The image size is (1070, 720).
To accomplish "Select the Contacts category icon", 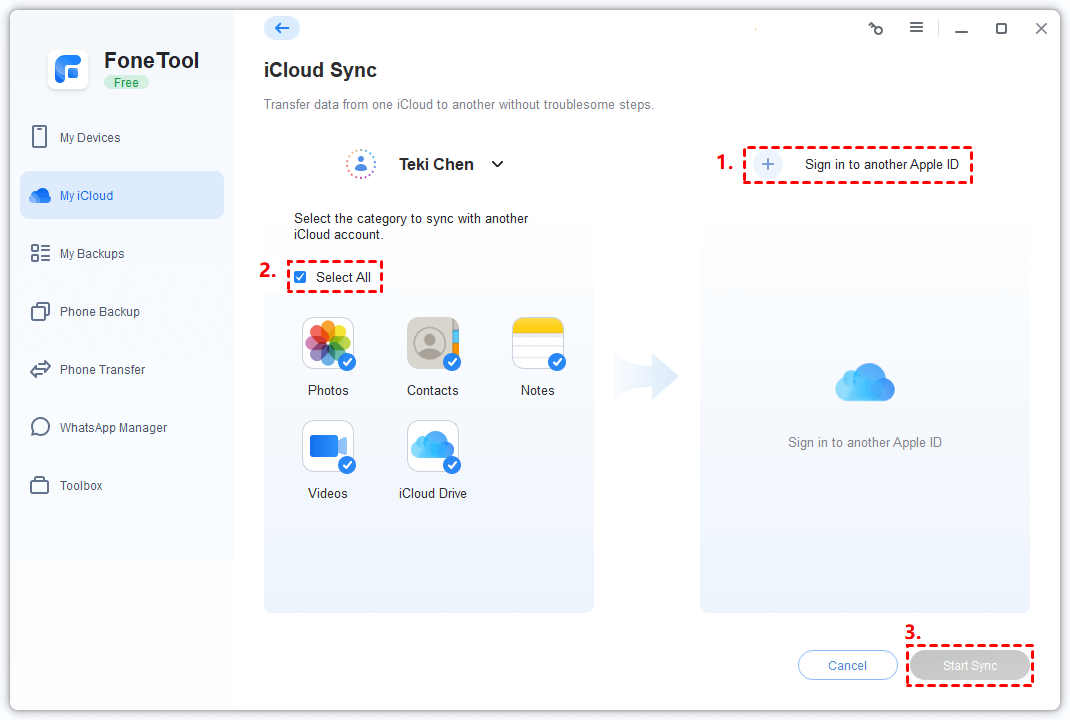I will [432, 344].
